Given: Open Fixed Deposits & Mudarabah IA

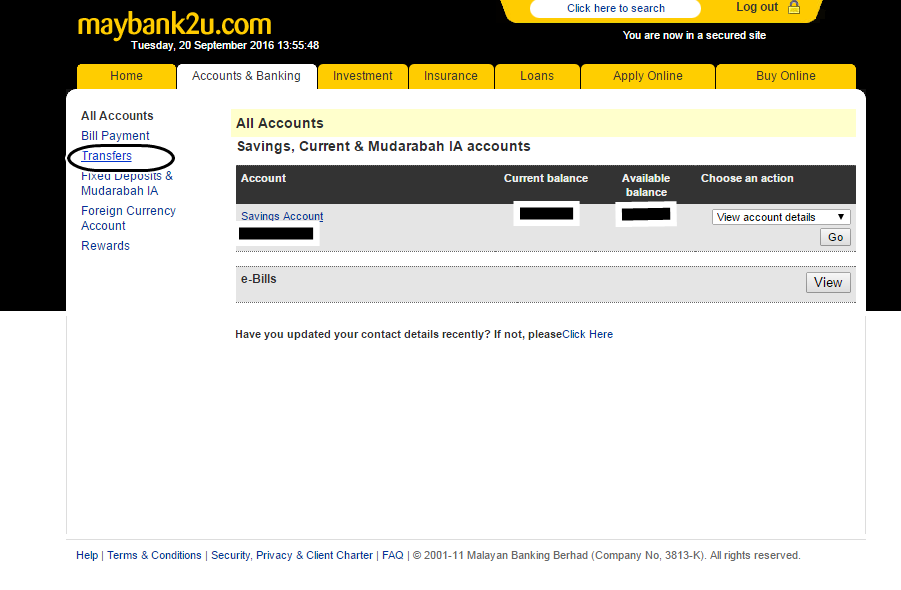Looking at the screenshot, I should coord(127,183).
